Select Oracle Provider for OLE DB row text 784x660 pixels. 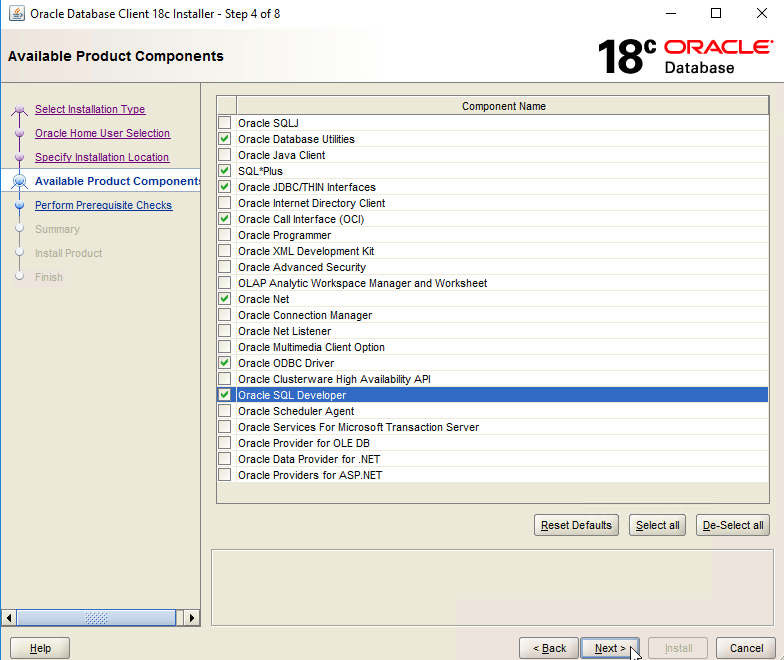coord(304,443)
